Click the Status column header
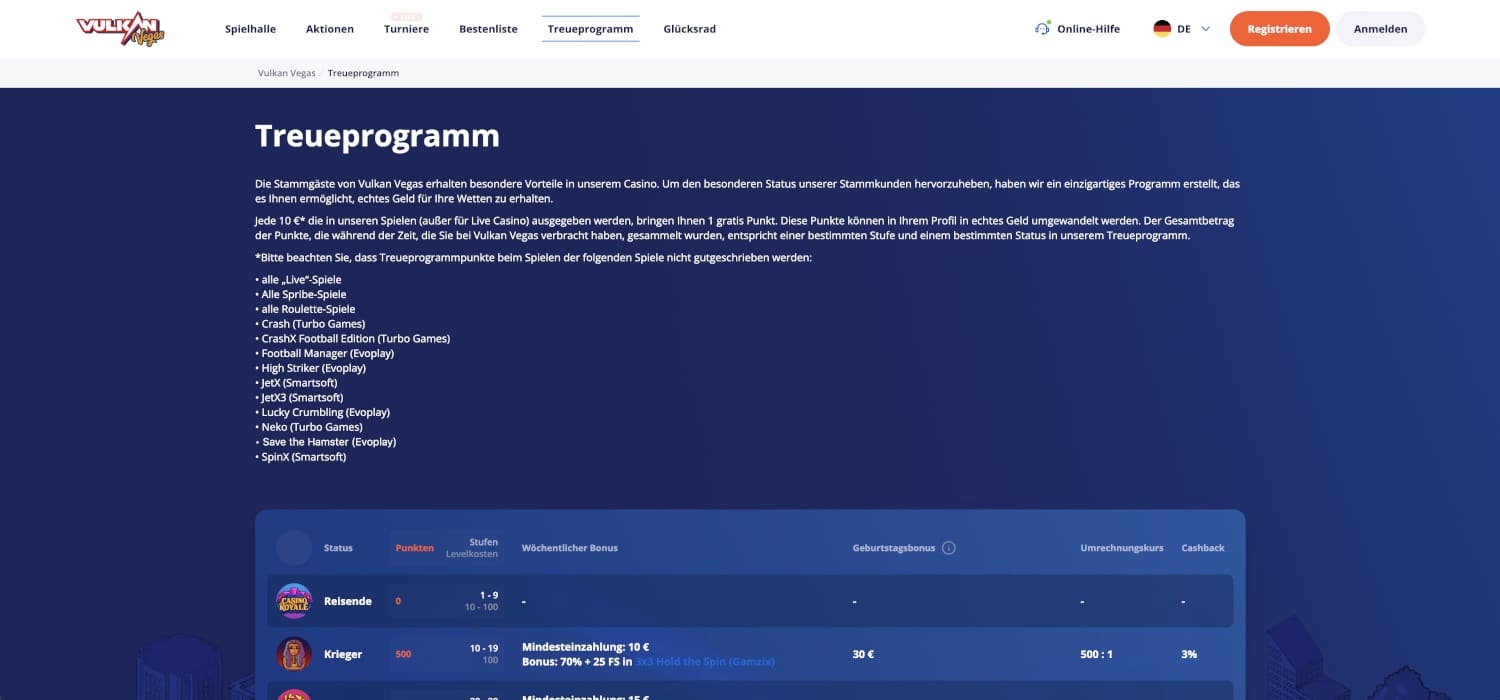The width and height of the screenshot is (1500, 700). click(338, 548)
